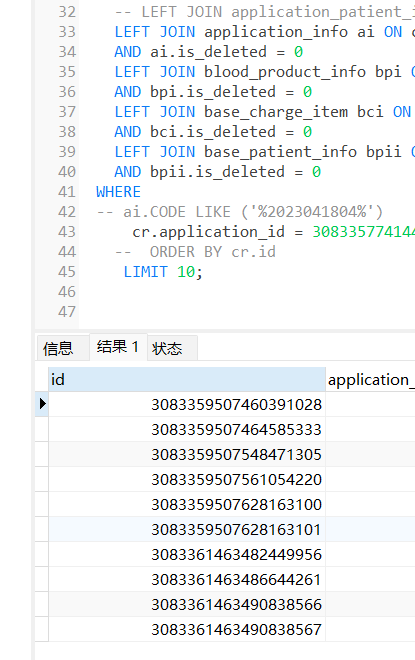This screenshot has height=660, width=415.
Task: Click the LEFT JOIN blood_product_info line
Action: click(264, 72)
